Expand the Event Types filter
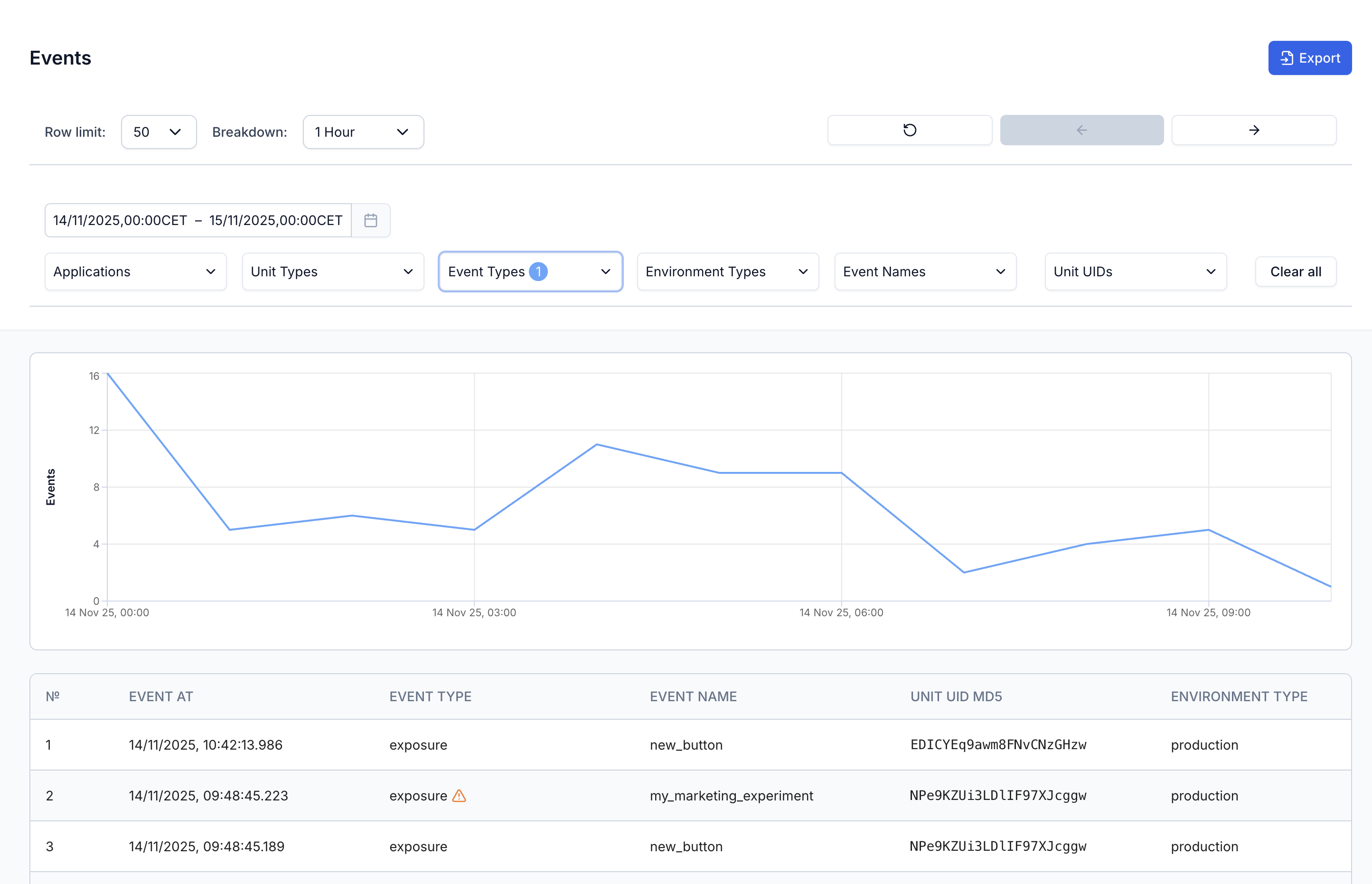This screenshot has width=1372, height=884. click(x=530, y=272)
